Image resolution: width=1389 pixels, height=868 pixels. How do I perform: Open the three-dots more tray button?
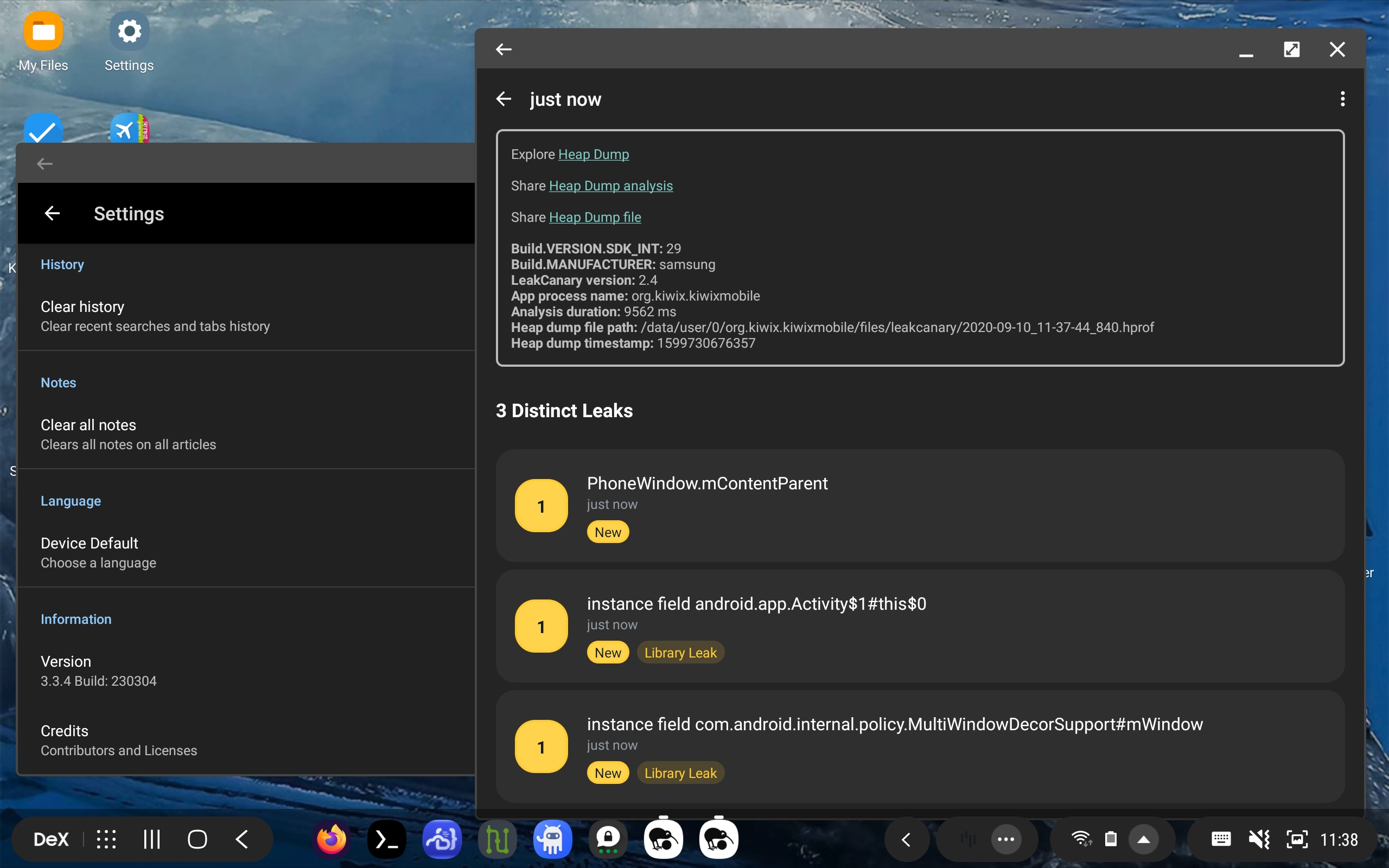[x=1005, y=839]
